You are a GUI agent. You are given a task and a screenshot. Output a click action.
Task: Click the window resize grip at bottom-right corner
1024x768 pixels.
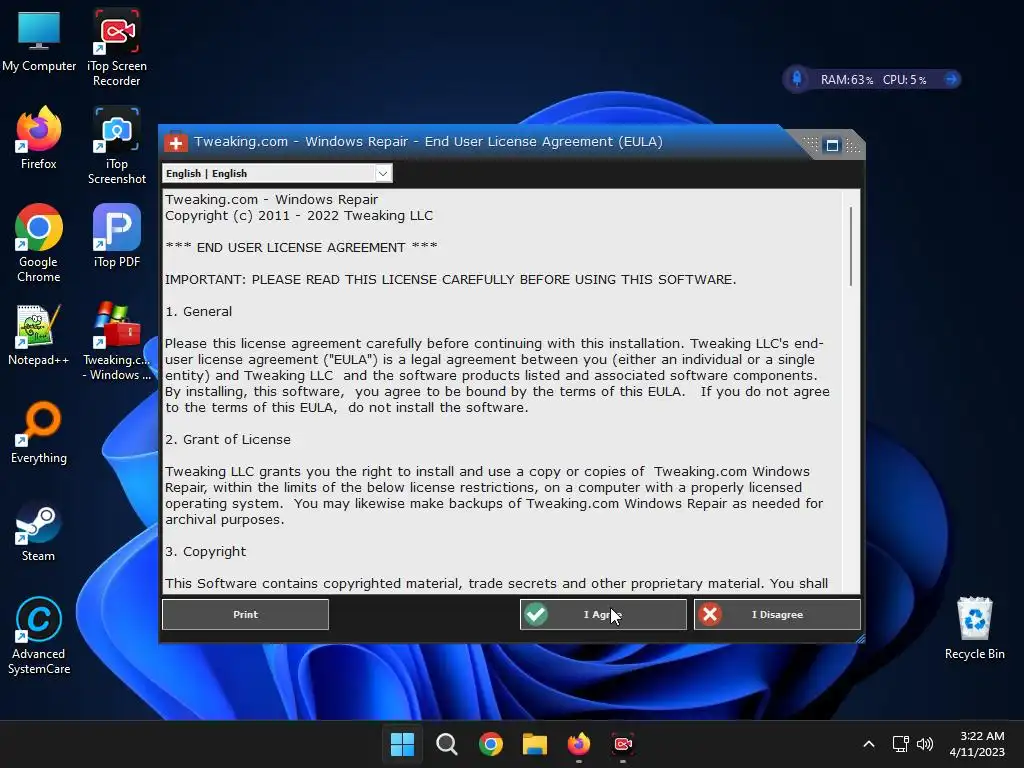tap(860, 638)
